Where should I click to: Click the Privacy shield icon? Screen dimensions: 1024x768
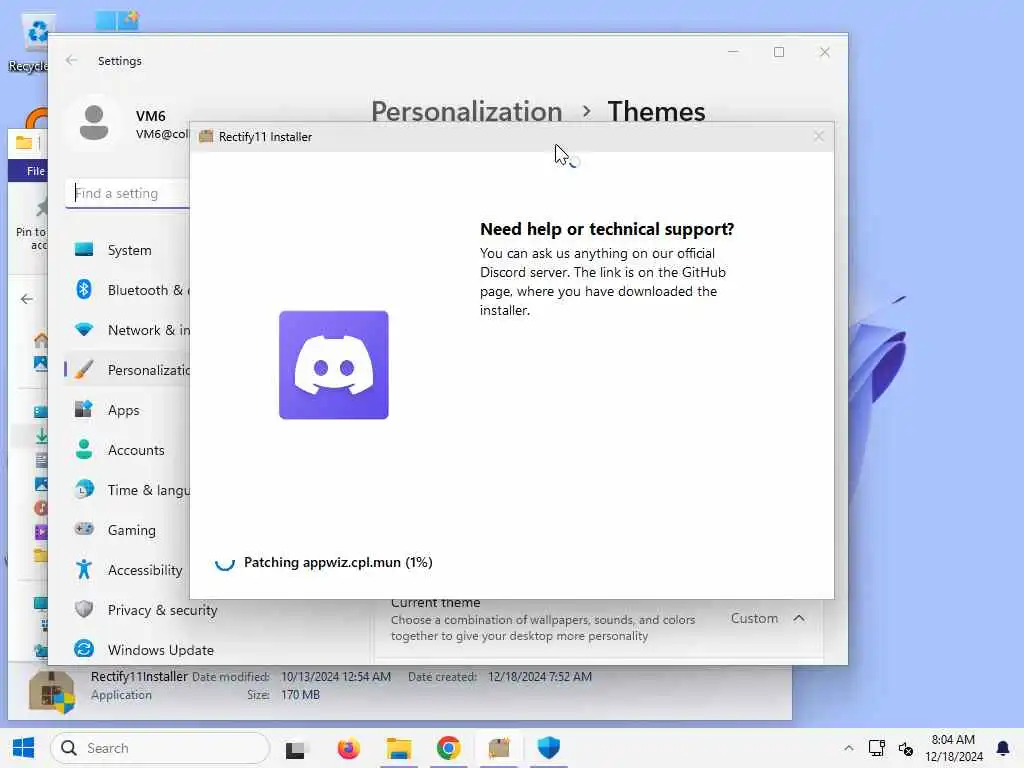click(x=84, y=609)
